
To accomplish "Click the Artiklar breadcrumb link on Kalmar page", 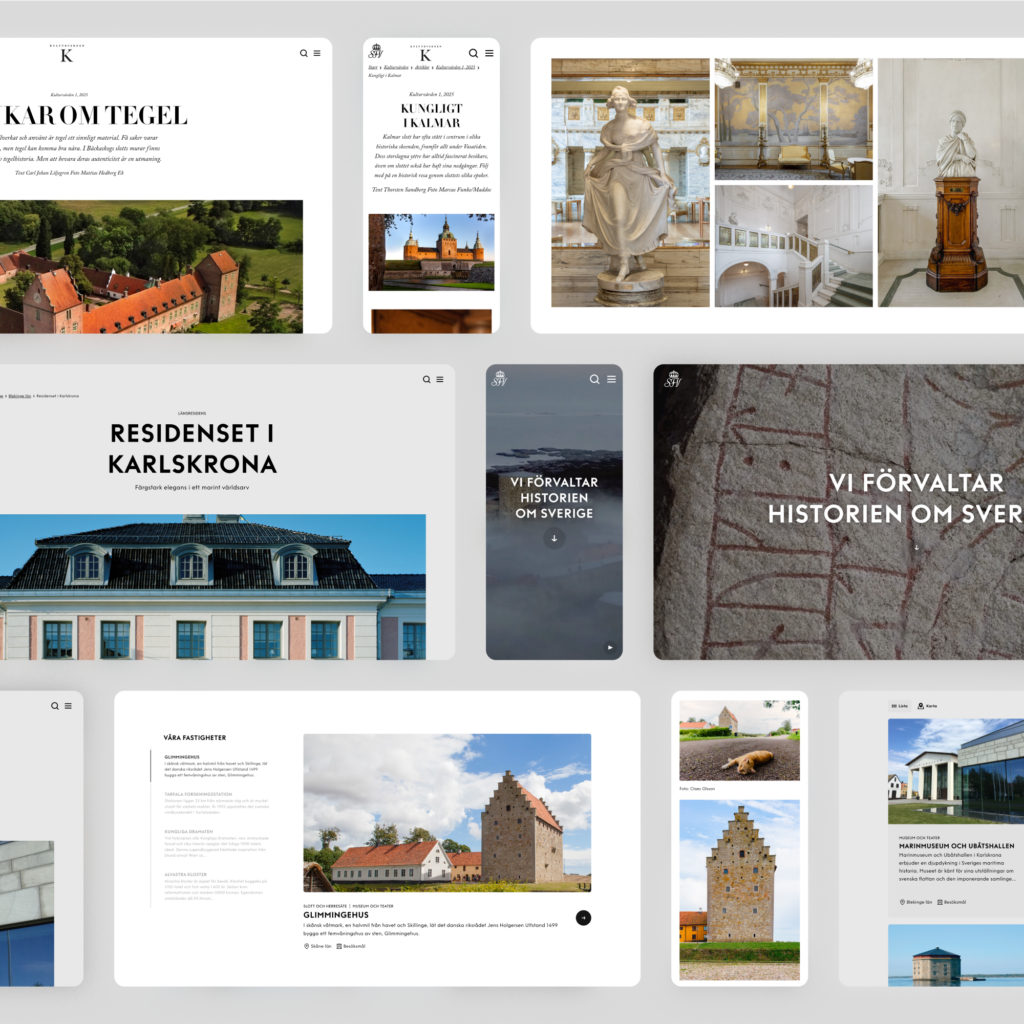I will pos(423,67).
